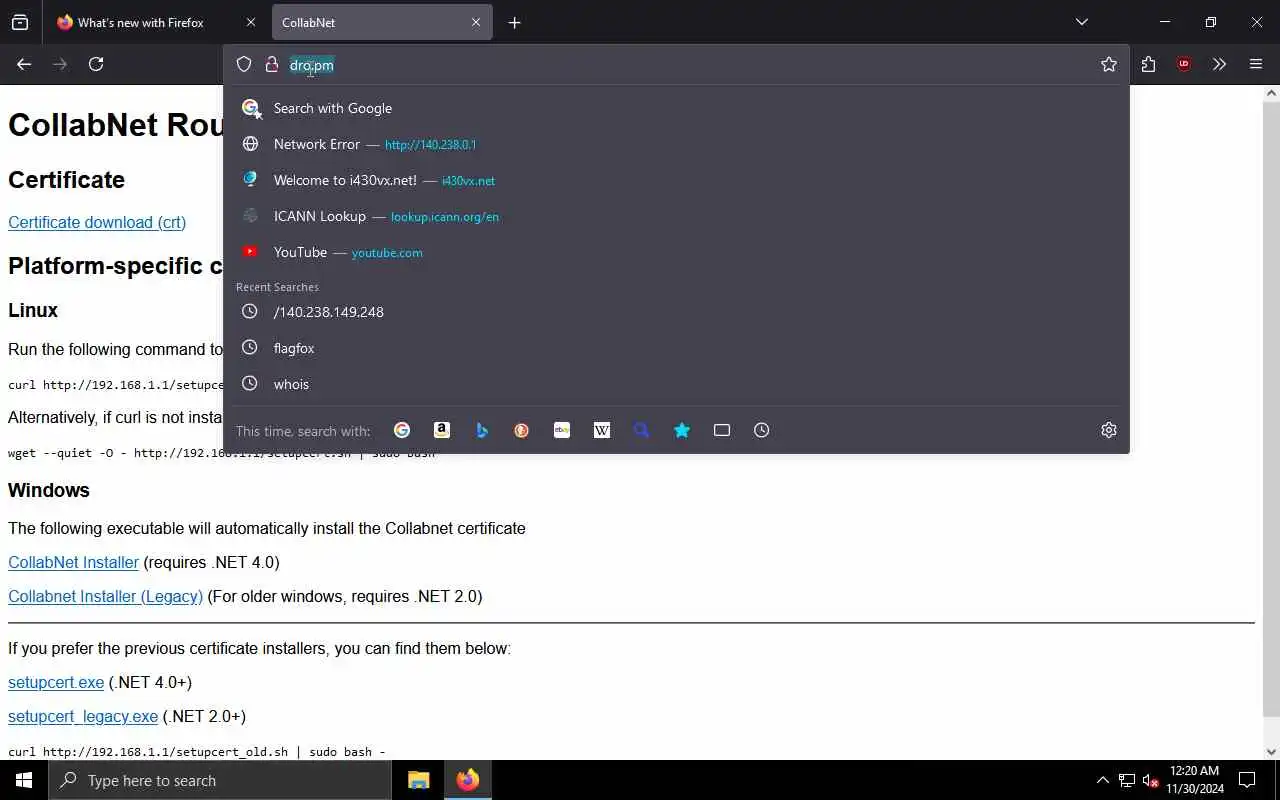Image resolution: width=1280 pixels, height=800 pixels.
Task: Open File Explorer from the taskbar
Action: point(418,780)
